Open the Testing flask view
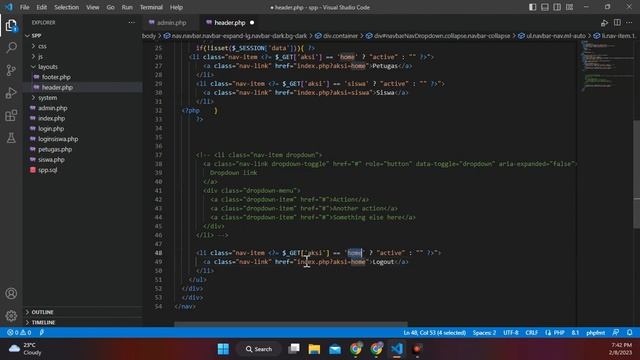 pyautogui.click(x=11, y=138)
